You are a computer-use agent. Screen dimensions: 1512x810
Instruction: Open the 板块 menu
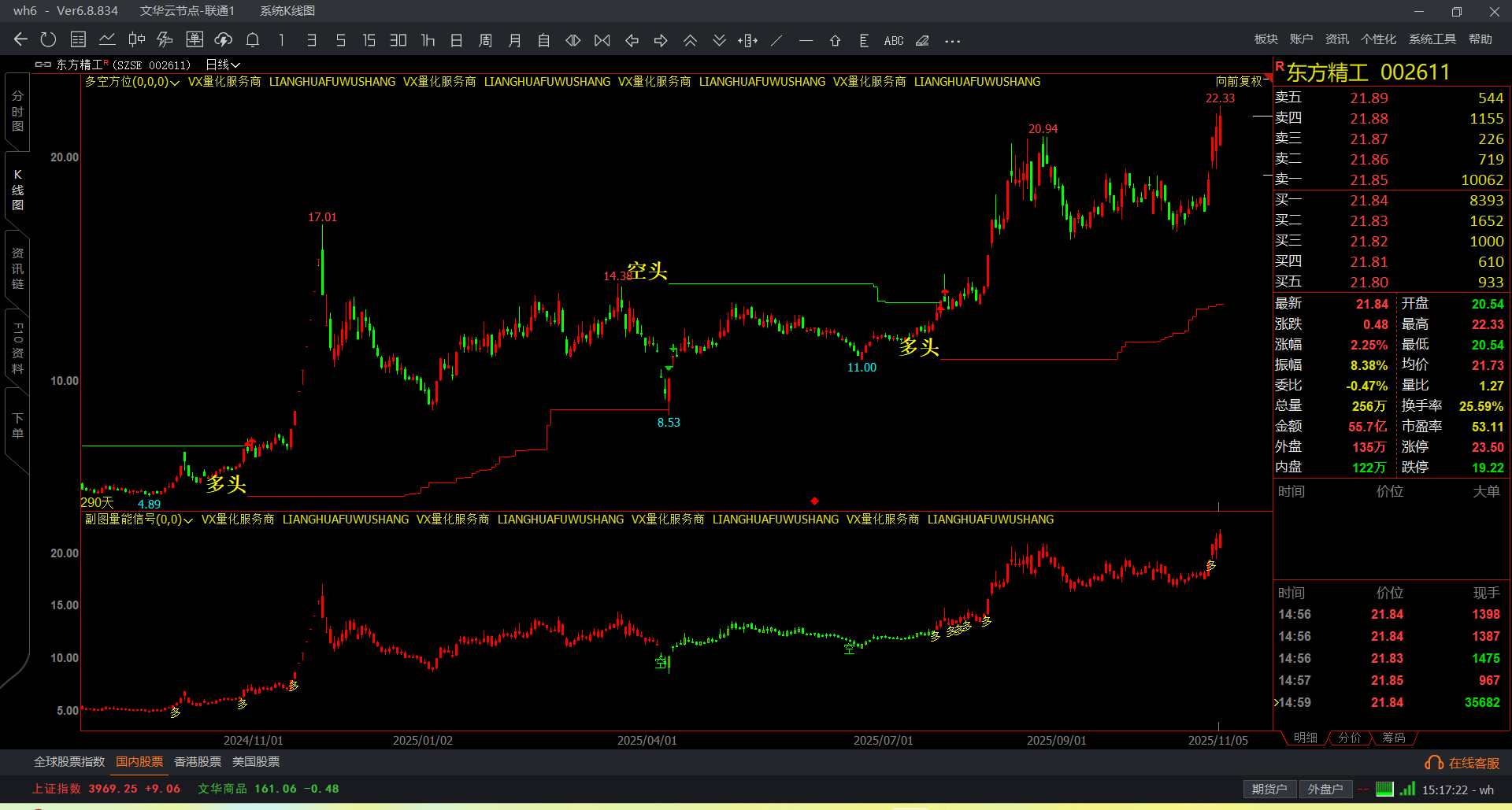[x=1266, y=39]
